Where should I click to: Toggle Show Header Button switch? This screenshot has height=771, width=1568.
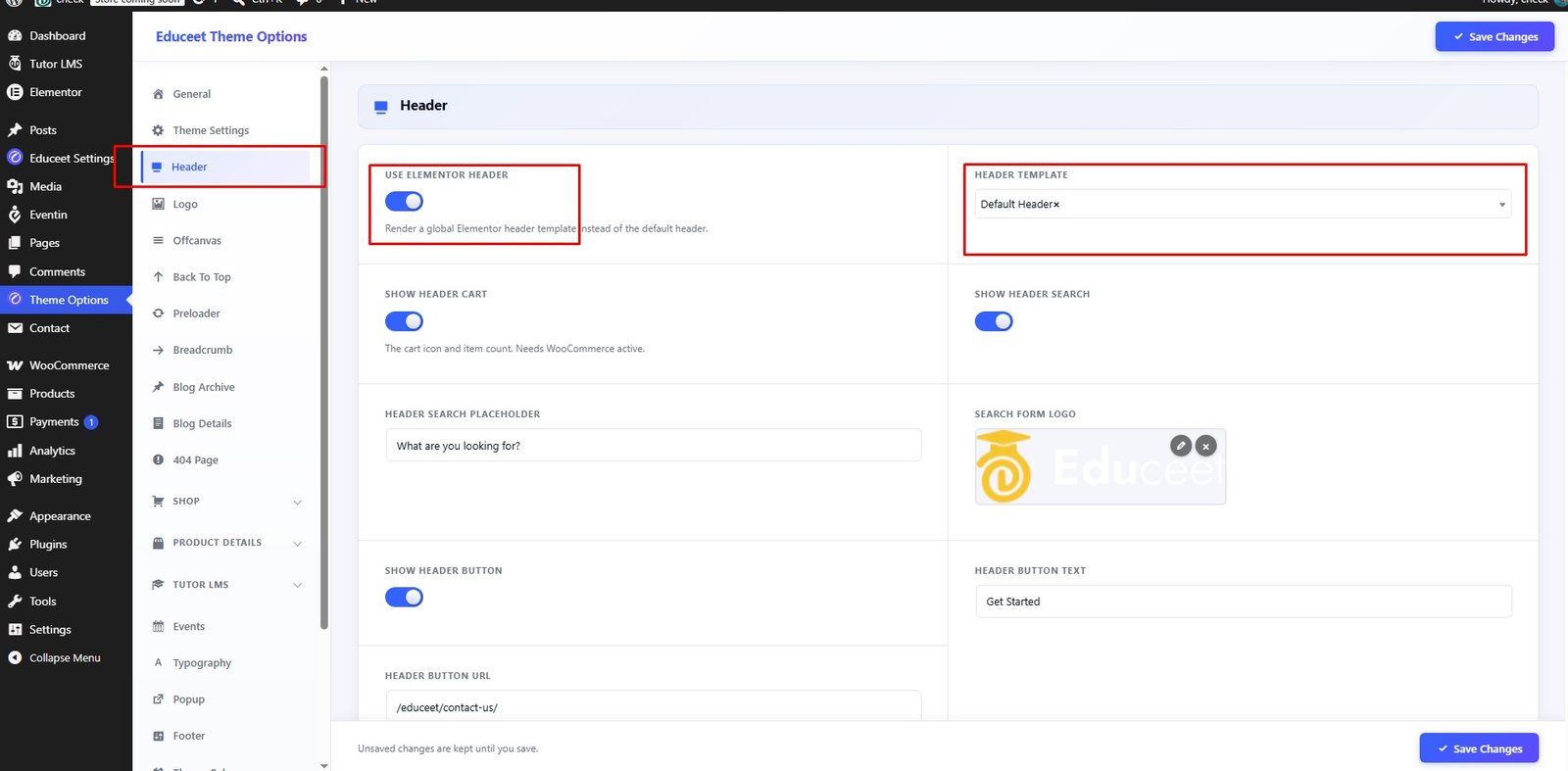coord(404,598)
